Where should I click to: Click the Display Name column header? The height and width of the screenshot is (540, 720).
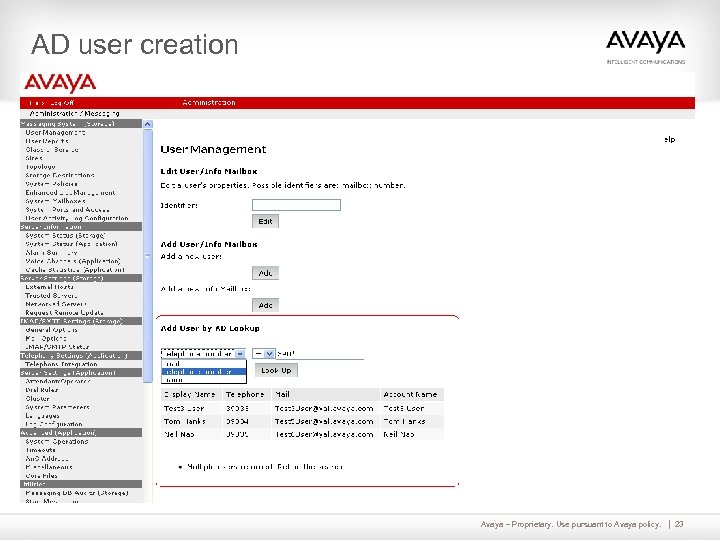[x=190, y=394]
